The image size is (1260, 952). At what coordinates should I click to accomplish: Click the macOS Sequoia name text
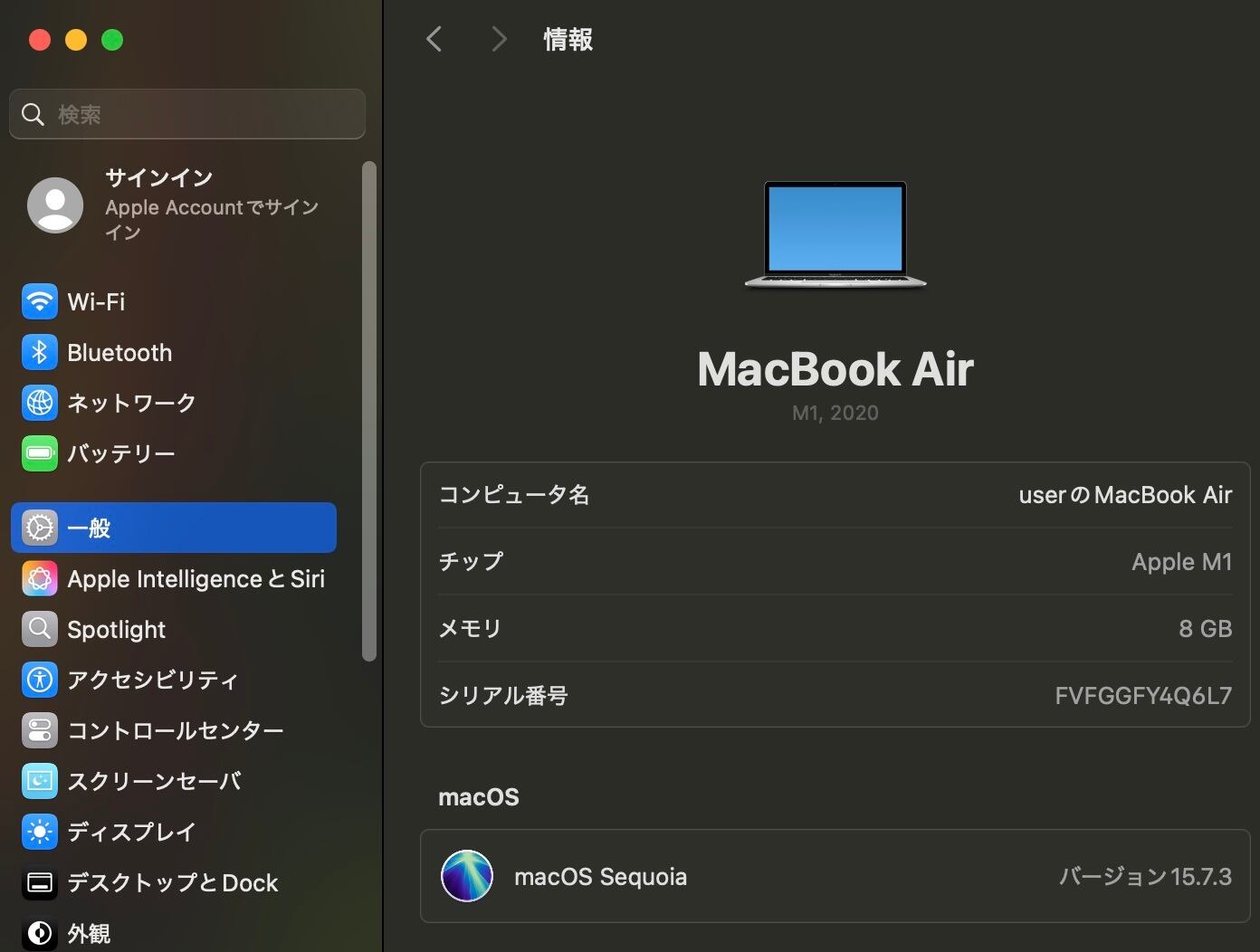tap(600, 876)
